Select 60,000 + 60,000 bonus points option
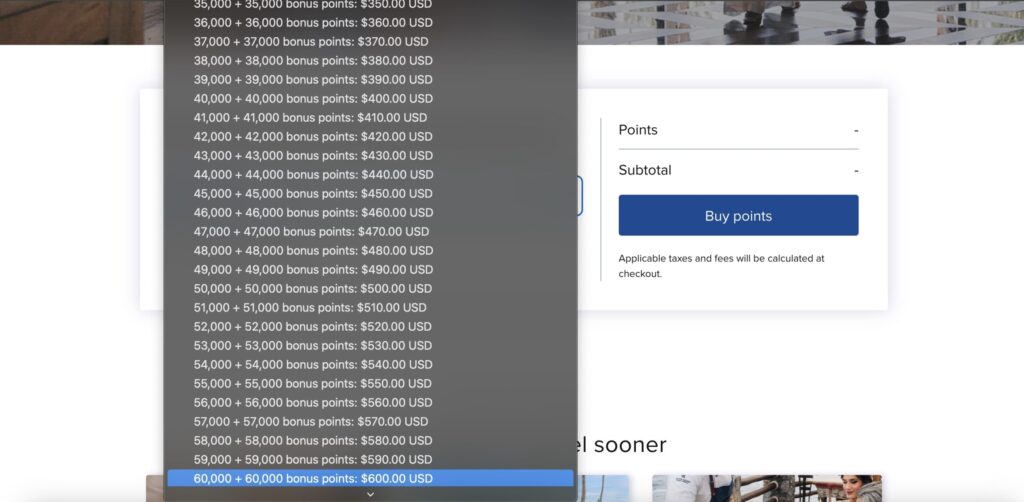 pos(370,478)
